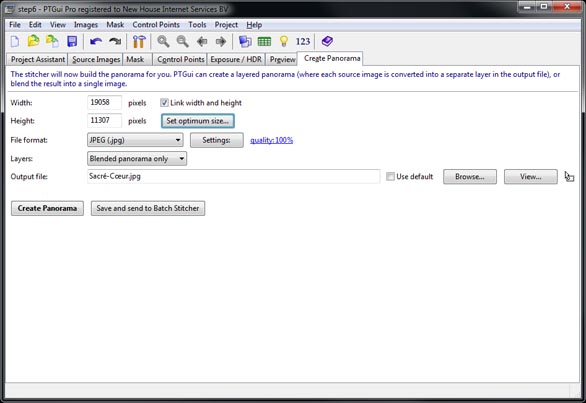Click the lightbulb icon
The width and height of the screenshot is (586, 403).
(284, 41)
